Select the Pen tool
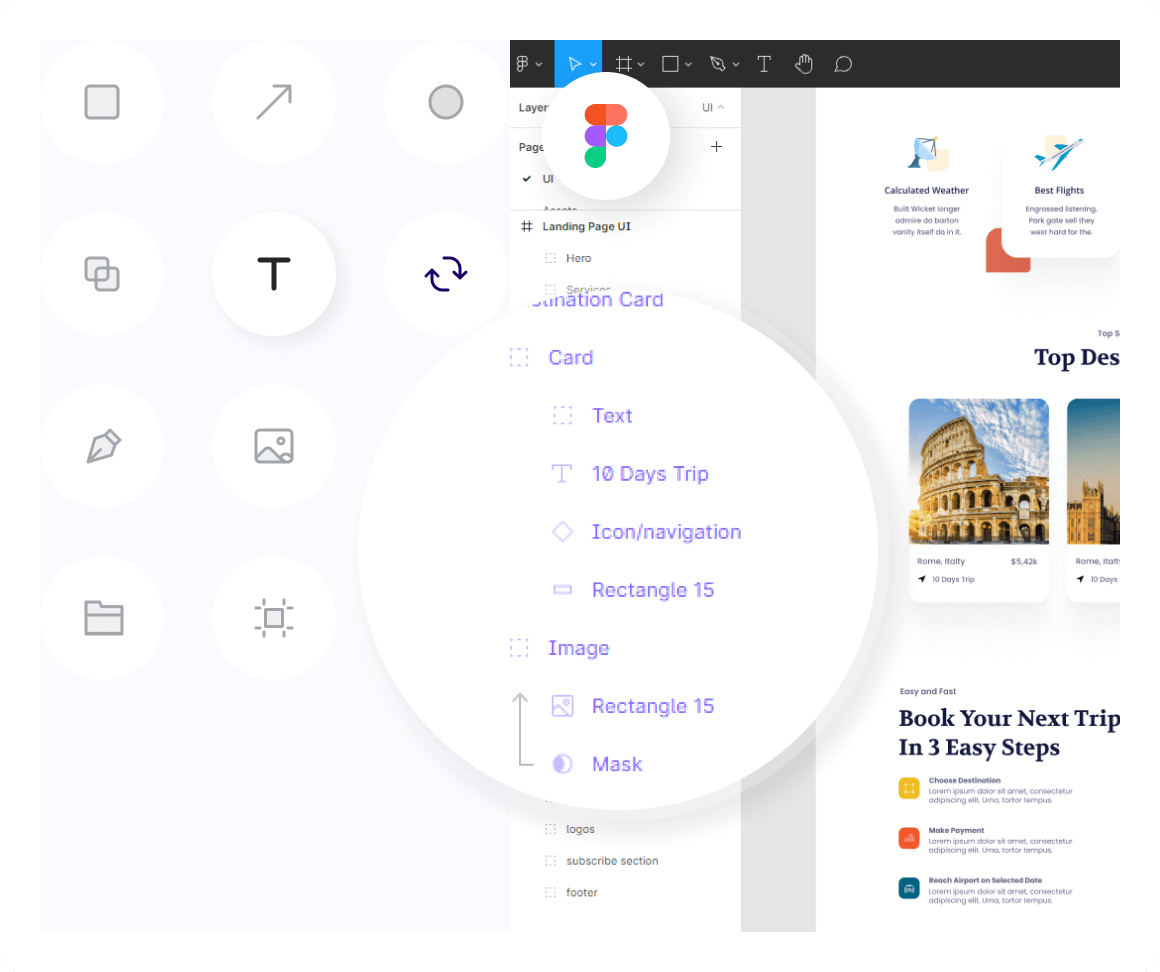The height and width of the screenshot is (972, 1160). tap(718, 63)
